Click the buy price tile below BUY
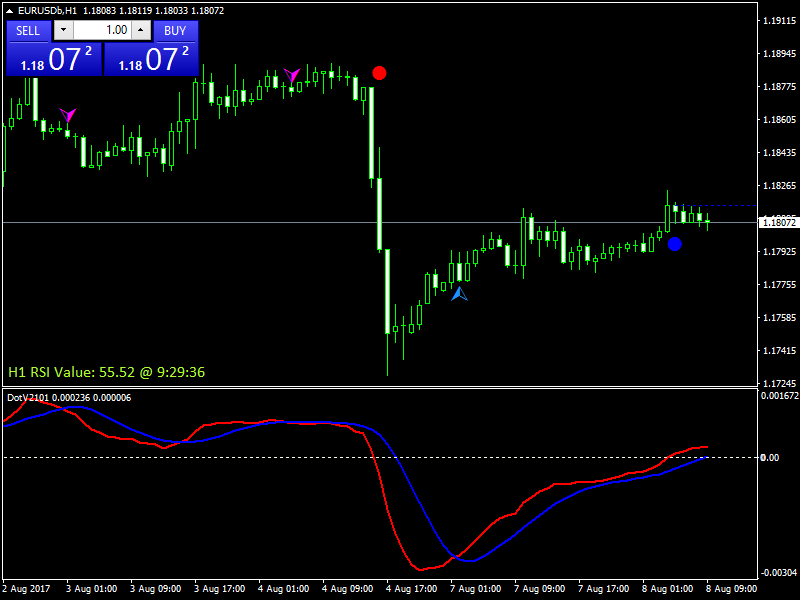 tap(151, 59)
